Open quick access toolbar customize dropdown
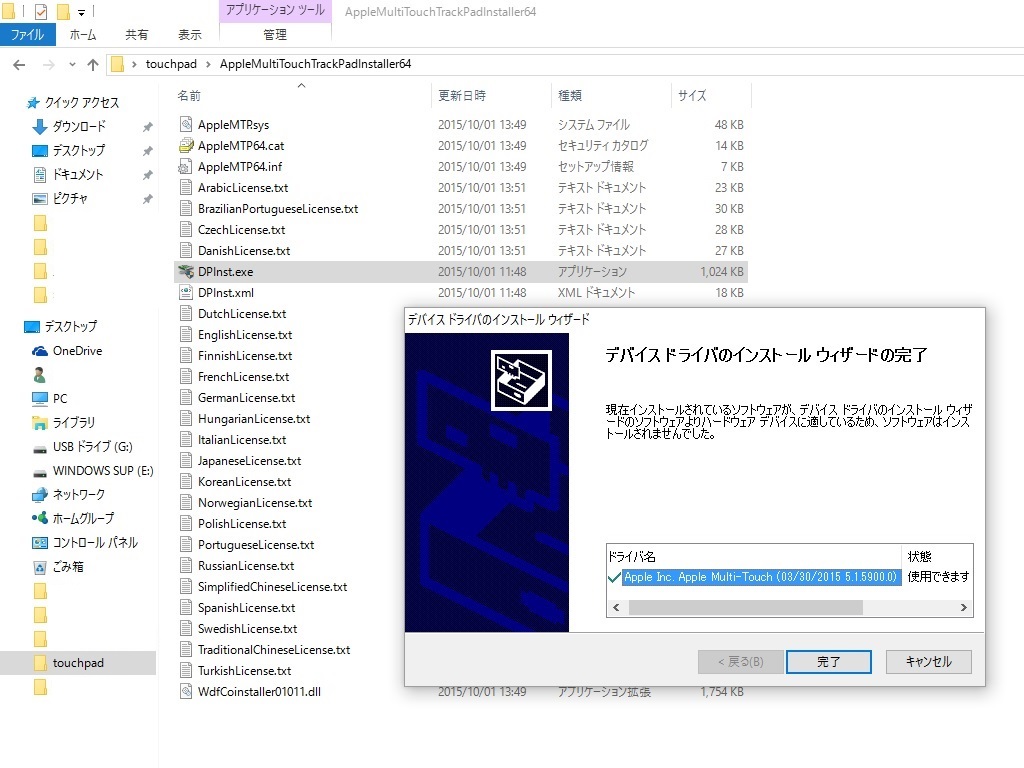 [x=82, y=12]
